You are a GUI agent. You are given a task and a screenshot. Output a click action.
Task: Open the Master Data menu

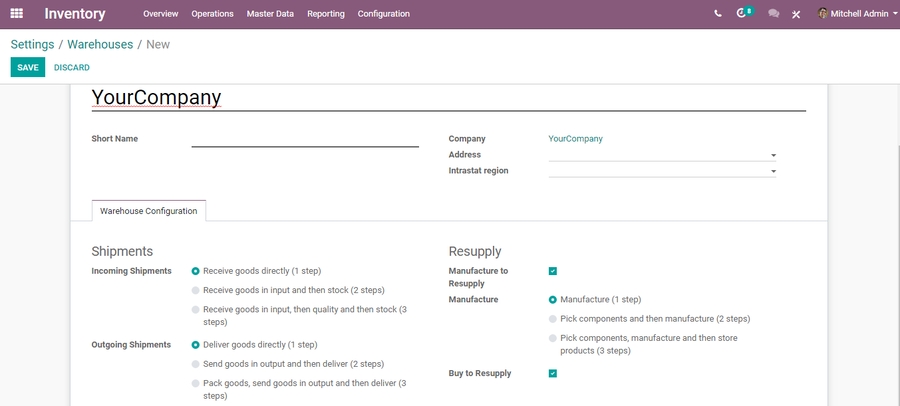[270, 14]
